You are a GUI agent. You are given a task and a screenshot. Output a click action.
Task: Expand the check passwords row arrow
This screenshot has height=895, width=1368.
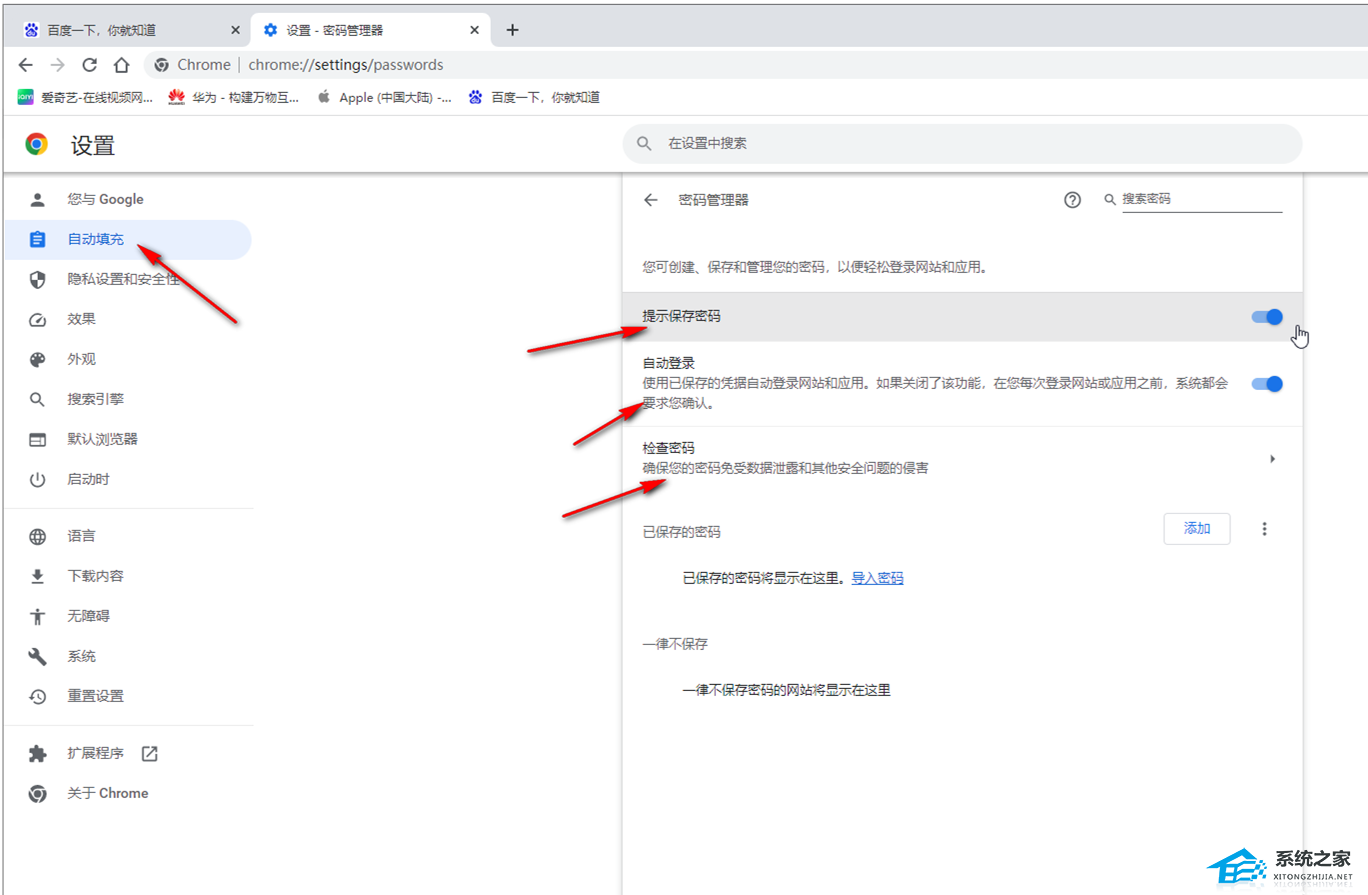pos(1272,459)
